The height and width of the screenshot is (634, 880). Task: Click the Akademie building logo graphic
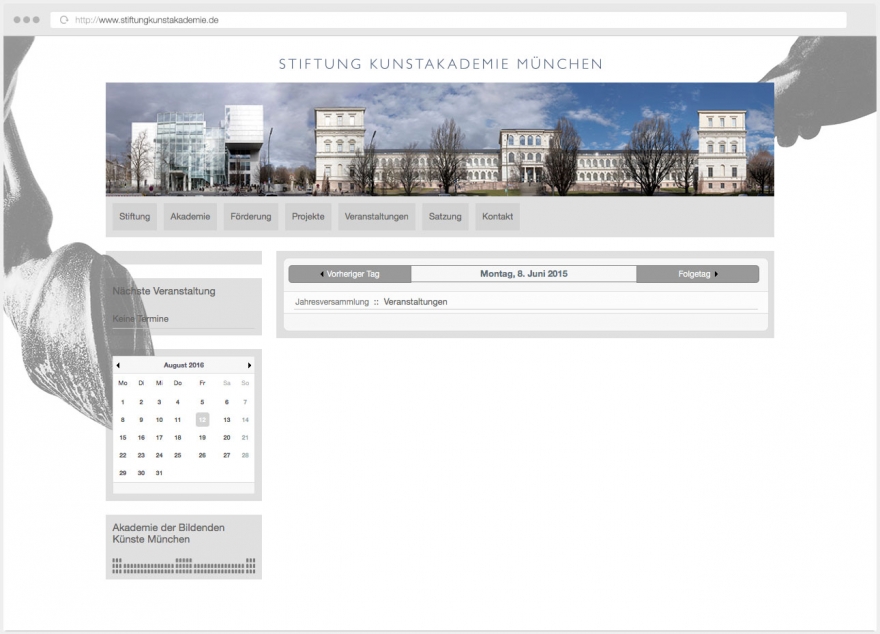click(184, 566)
